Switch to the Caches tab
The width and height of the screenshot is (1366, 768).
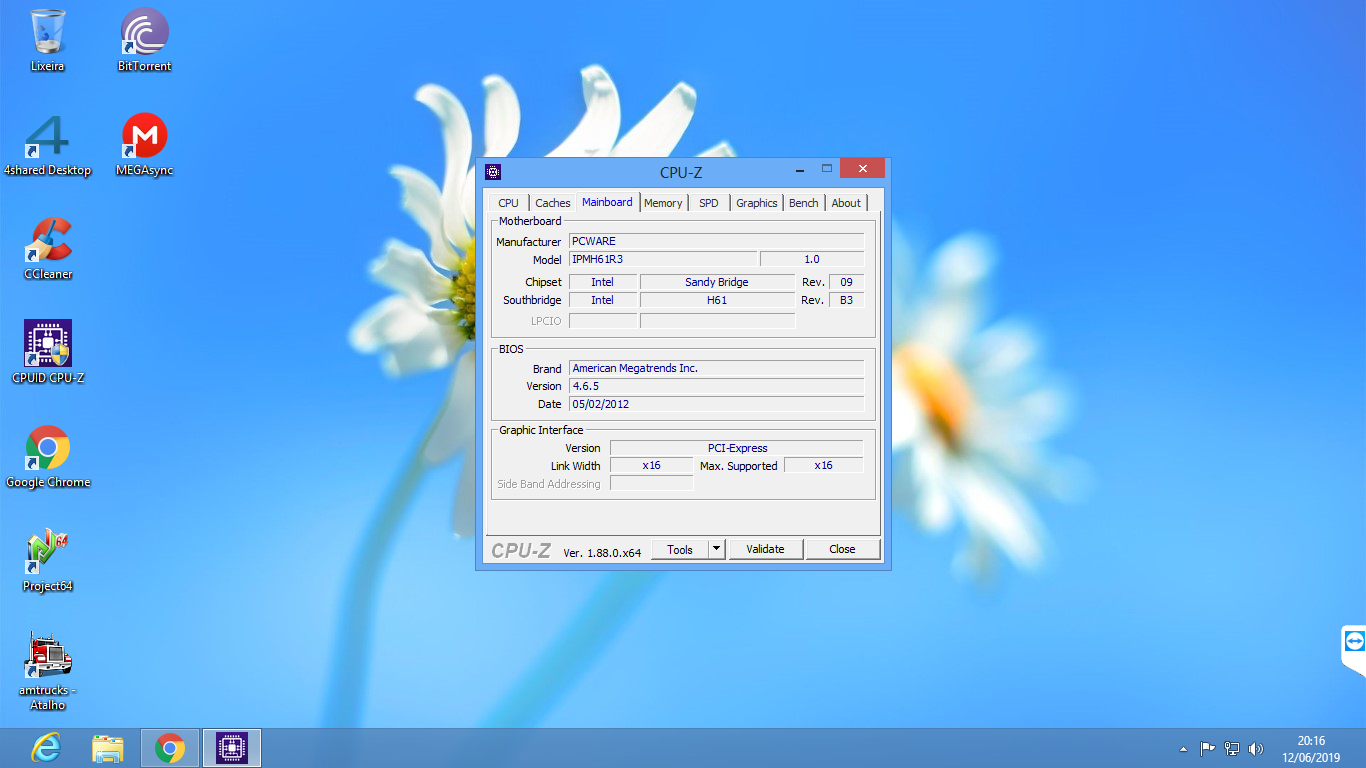pyautogui.click(x=553, y=203)
